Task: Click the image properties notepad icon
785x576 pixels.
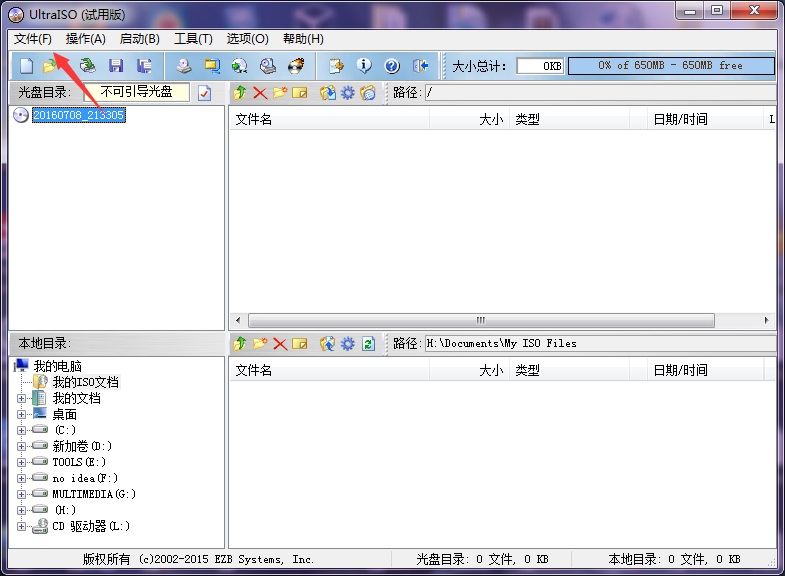Action: pyautogui.click(x=336, y=66)
